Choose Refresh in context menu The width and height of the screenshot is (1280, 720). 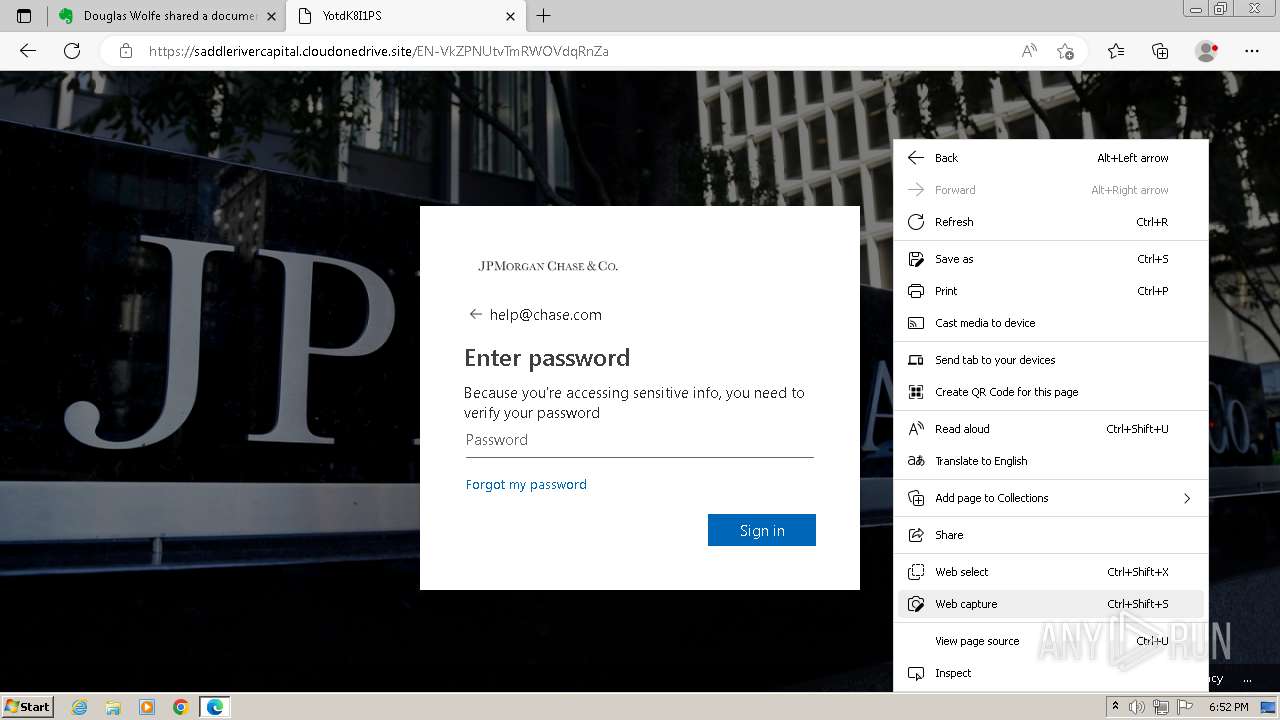[x=1050, y=222]
